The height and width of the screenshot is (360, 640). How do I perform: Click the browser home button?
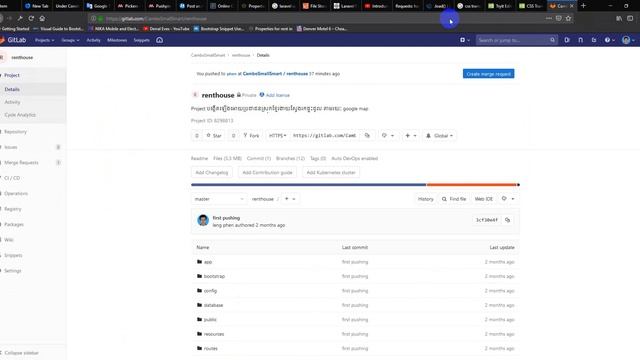(42, 18)
